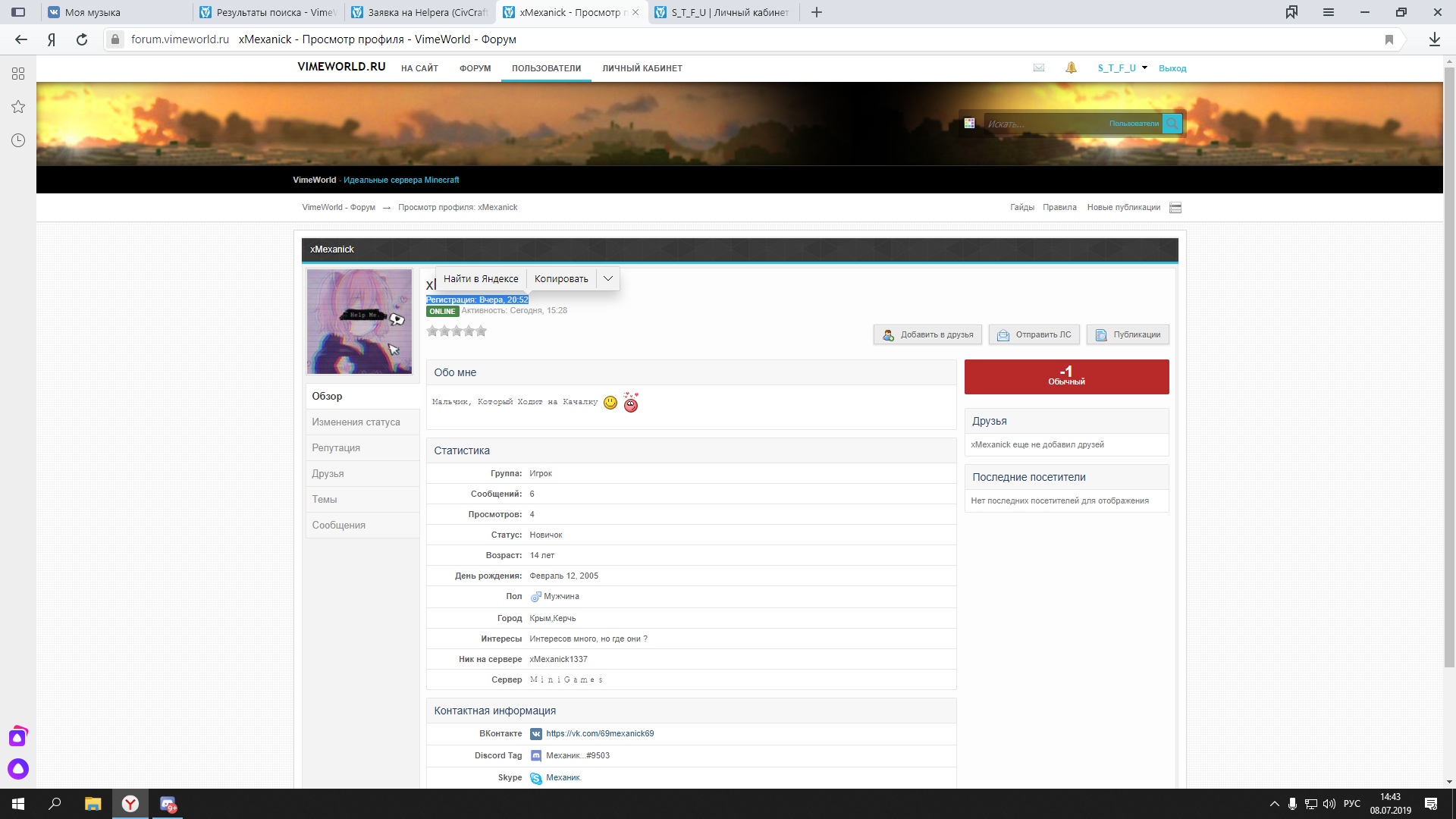
Task: Show hidden system tray icons
Action: (1274, 804)
